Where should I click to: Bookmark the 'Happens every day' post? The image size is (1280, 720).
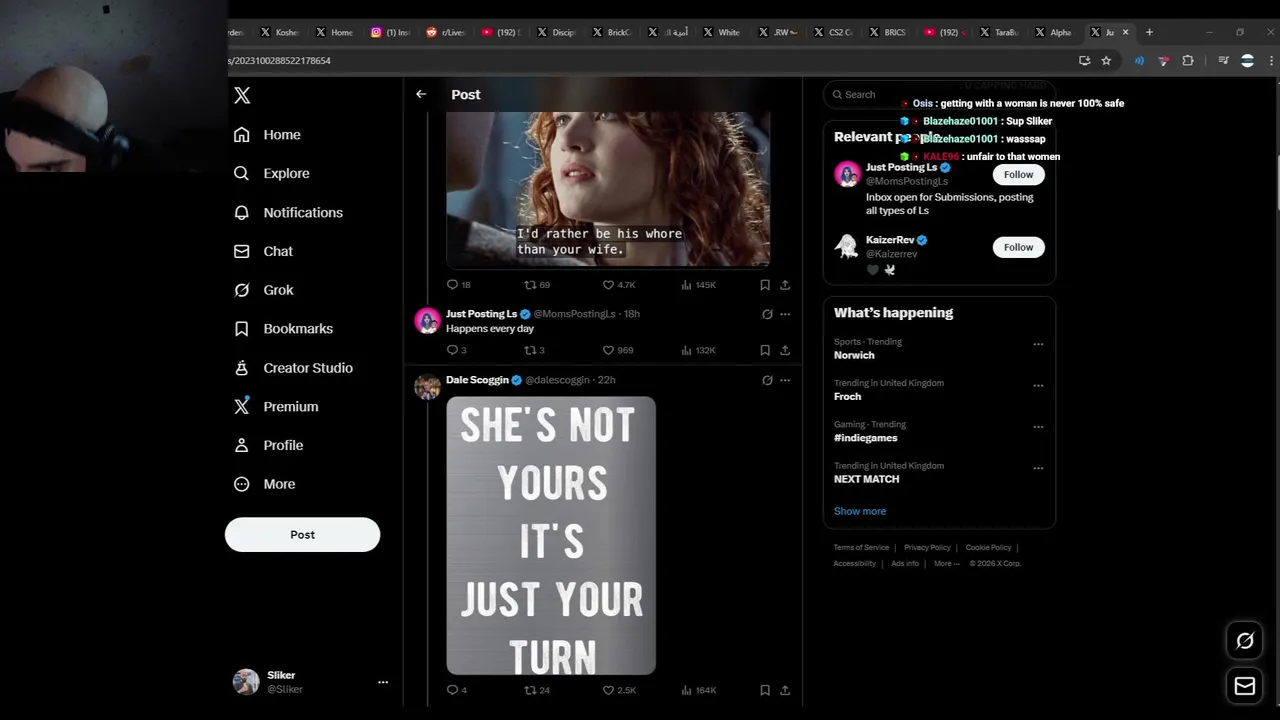coord(765,350)
